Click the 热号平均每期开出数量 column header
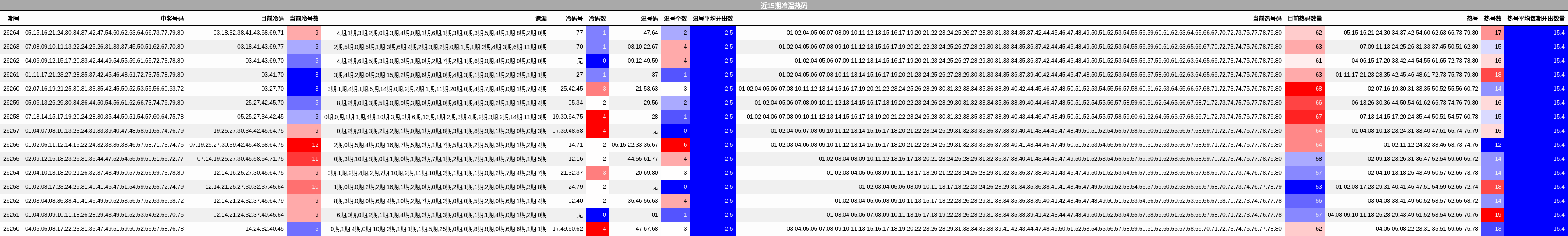 pos(1536,19)
